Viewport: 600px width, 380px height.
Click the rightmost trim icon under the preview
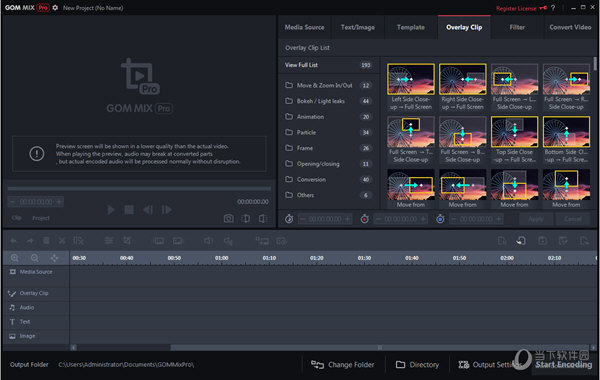point(262,219)
